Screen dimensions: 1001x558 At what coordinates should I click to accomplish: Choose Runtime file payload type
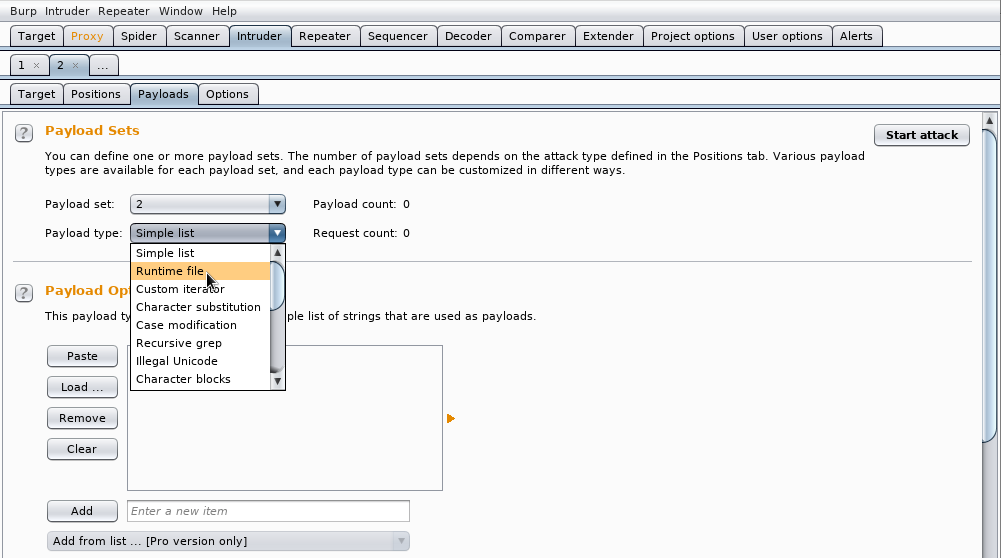pos(200,271)
